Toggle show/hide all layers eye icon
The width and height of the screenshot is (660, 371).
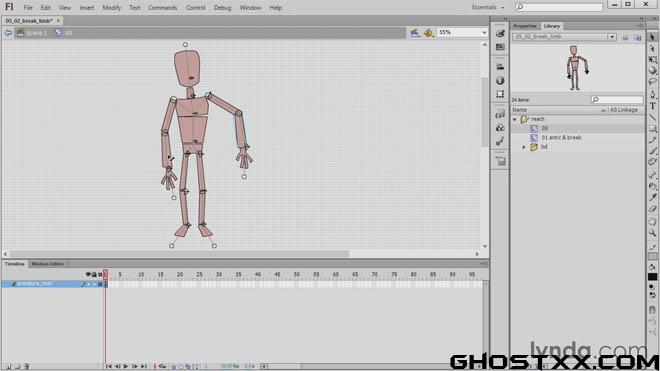pyautogui.click(x=88, y=275)
